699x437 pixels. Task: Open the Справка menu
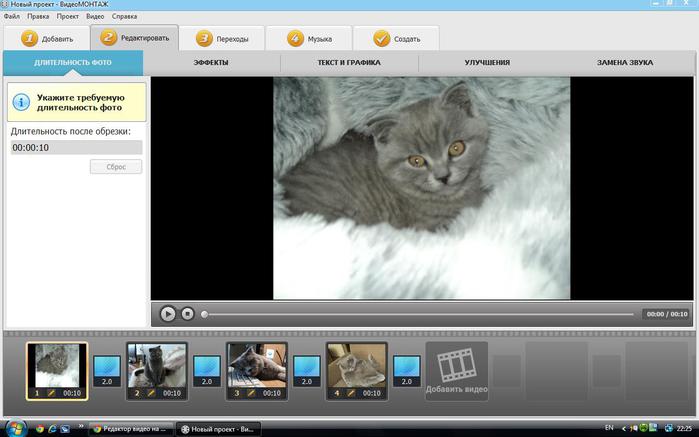[124, 16]
